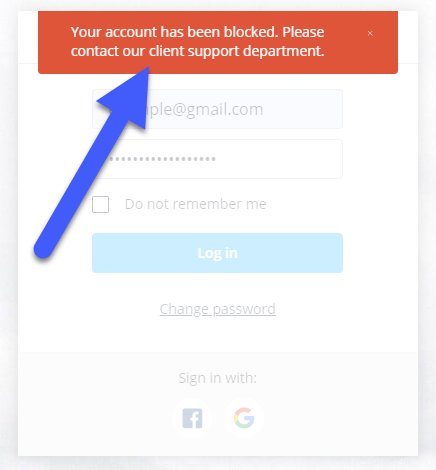Click the Do not remember me label

(x=195, y=204)
